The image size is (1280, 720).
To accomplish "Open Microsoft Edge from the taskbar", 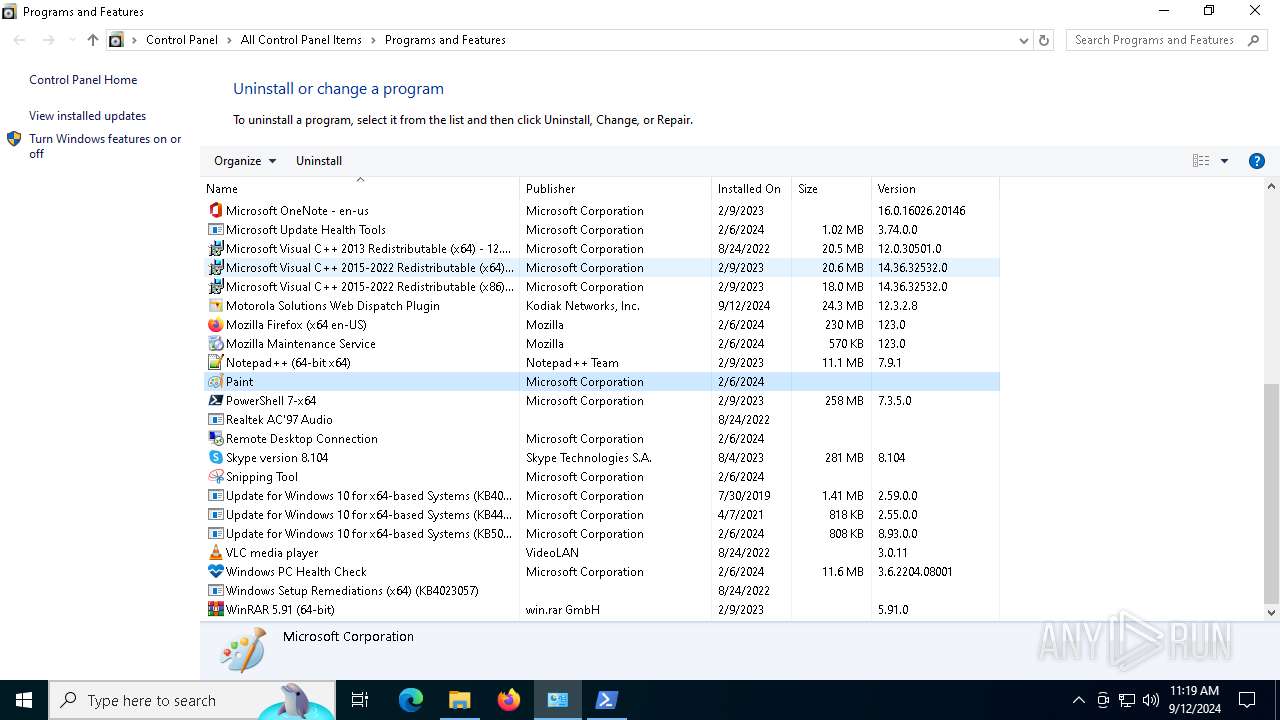I will [x=411, y=700].
